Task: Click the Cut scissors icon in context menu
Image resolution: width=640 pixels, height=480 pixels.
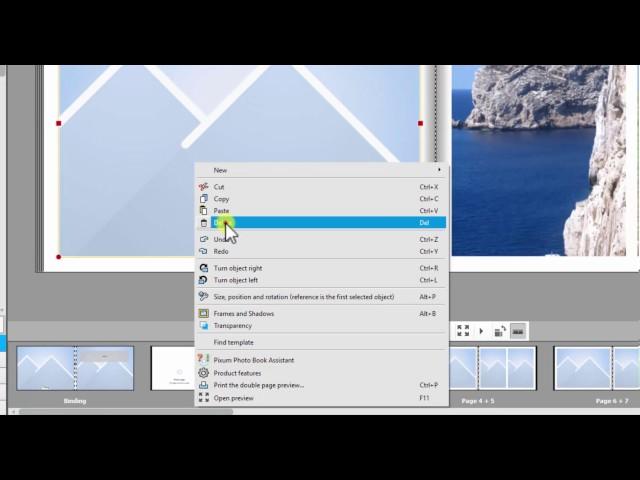Action: click(203, 187)
